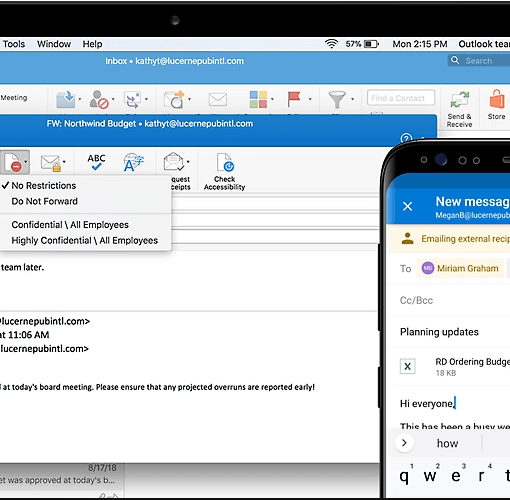Click the Inbox kathyt@lucernepubintl.com title

click(174, 61)
